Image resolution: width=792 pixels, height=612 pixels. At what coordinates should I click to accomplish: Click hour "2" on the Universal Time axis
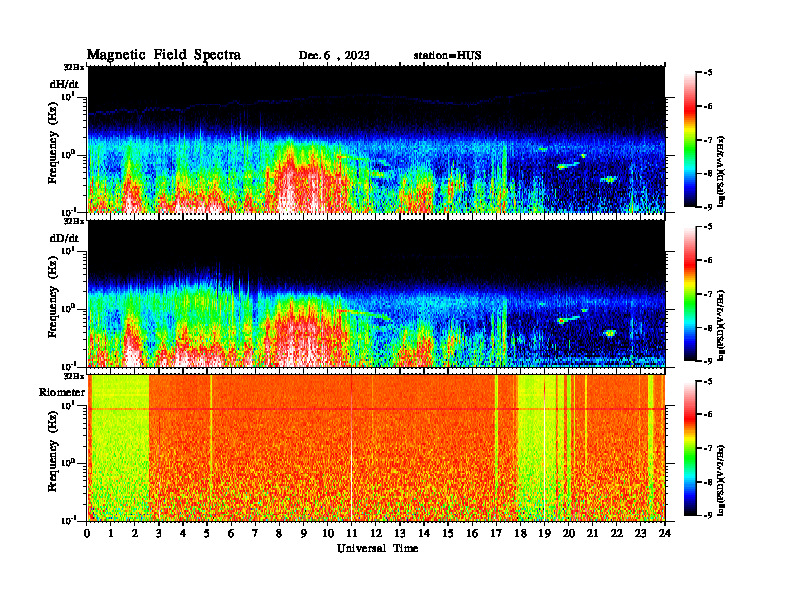[x=135, y=533]
